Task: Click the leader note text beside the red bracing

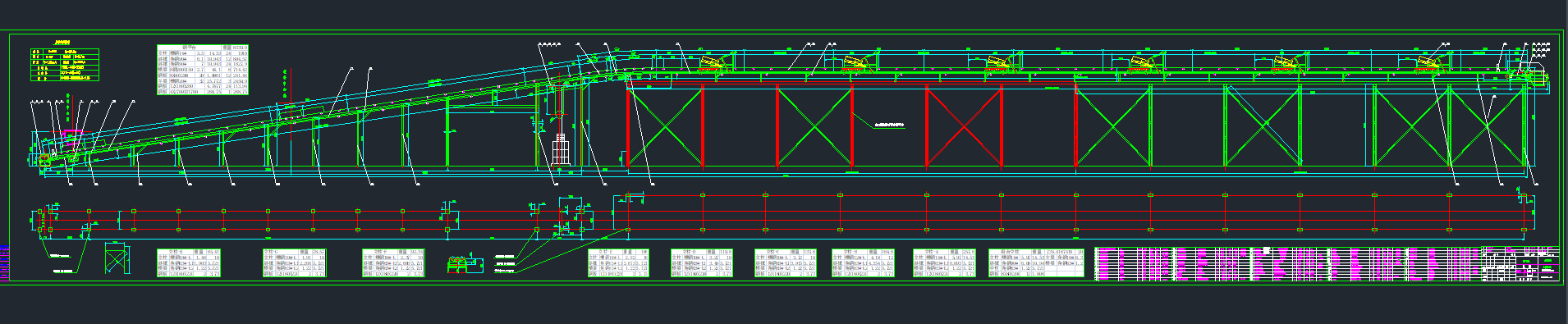Action: tap(888, 125)
